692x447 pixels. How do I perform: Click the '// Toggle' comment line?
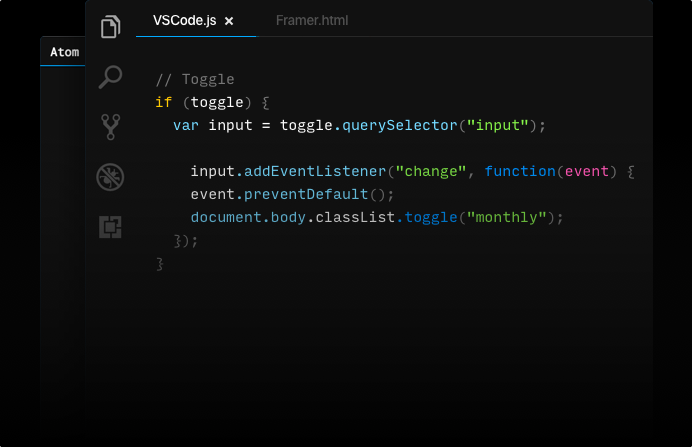pyautogui.click(x=195, y=79)
